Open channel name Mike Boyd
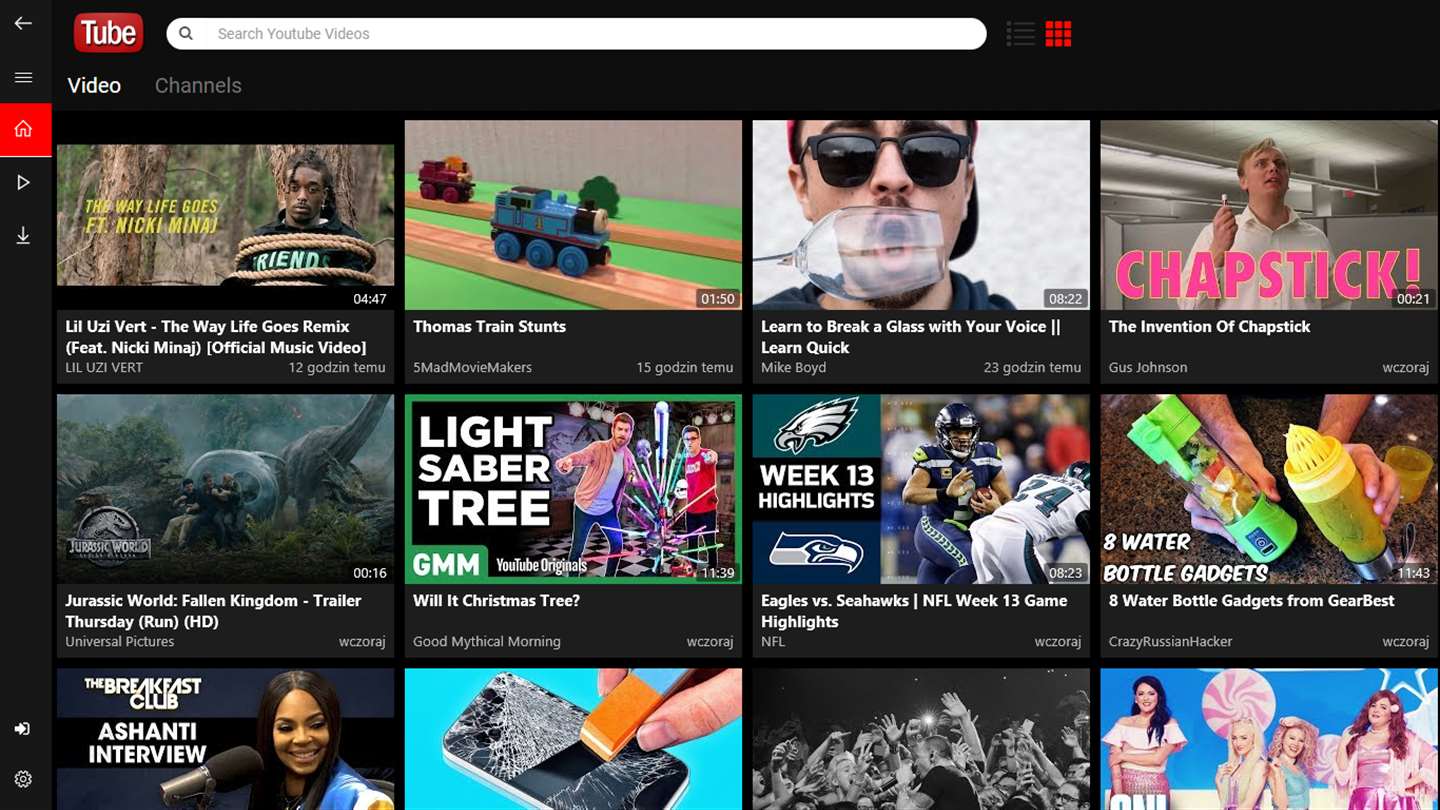 pos(794,367)
